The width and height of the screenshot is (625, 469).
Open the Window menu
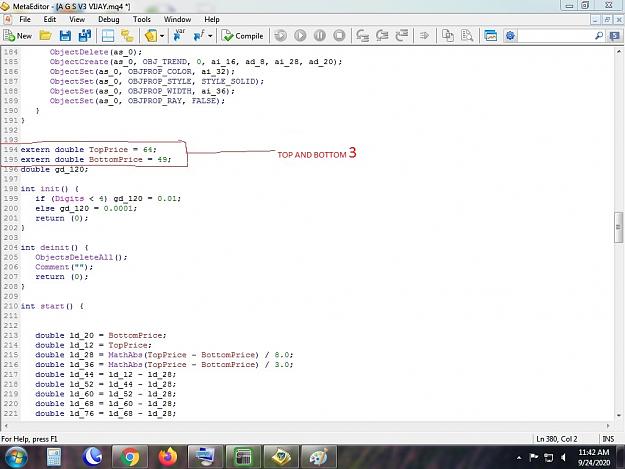[177, 19]
